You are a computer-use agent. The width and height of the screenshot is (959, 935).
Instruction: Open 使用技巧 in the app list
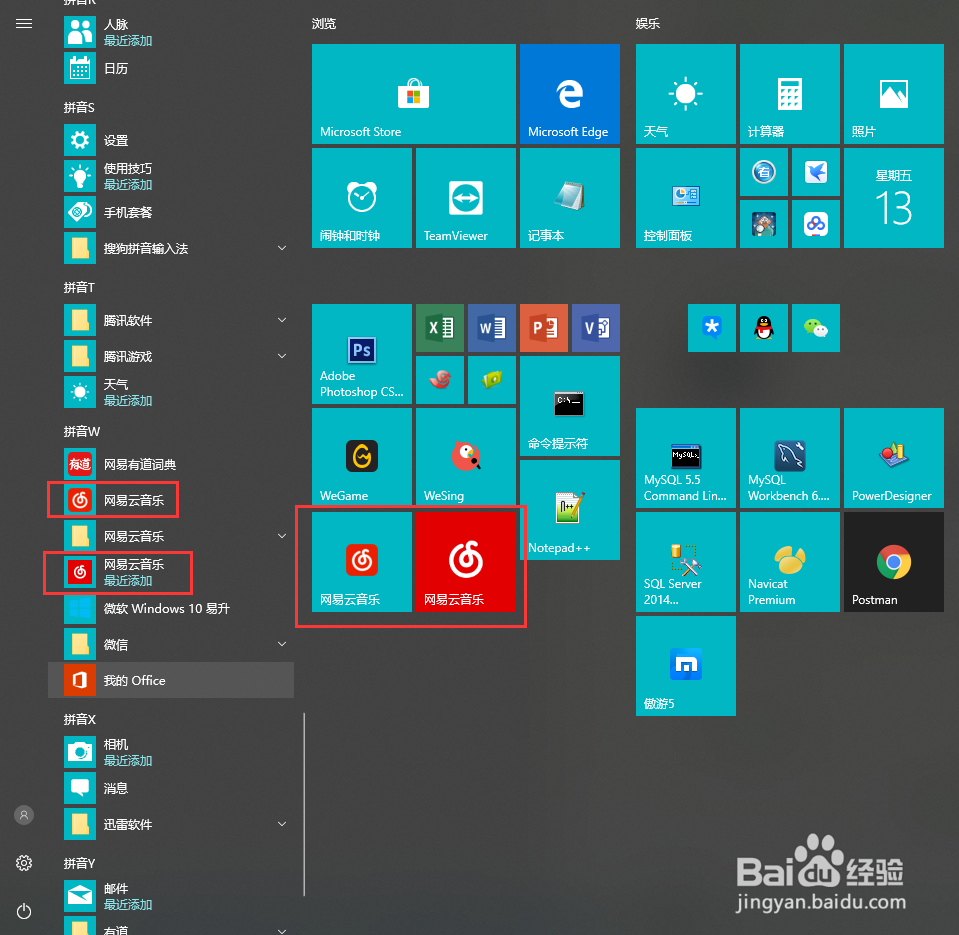[x=171, y=176]
